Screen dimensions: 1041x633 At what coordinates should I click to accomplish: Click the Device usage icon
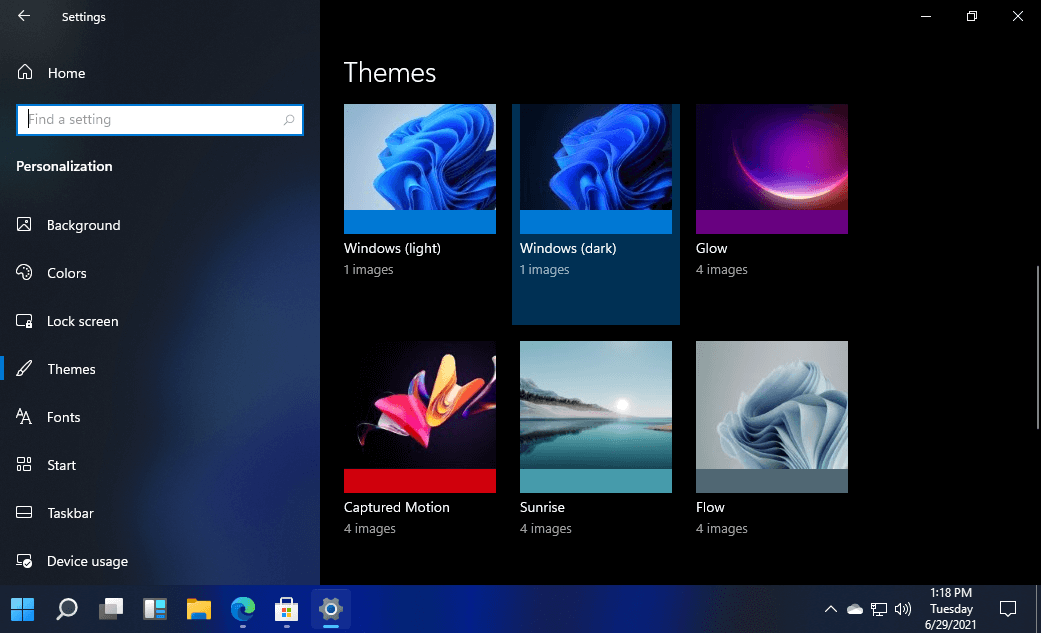coord(24,561)
